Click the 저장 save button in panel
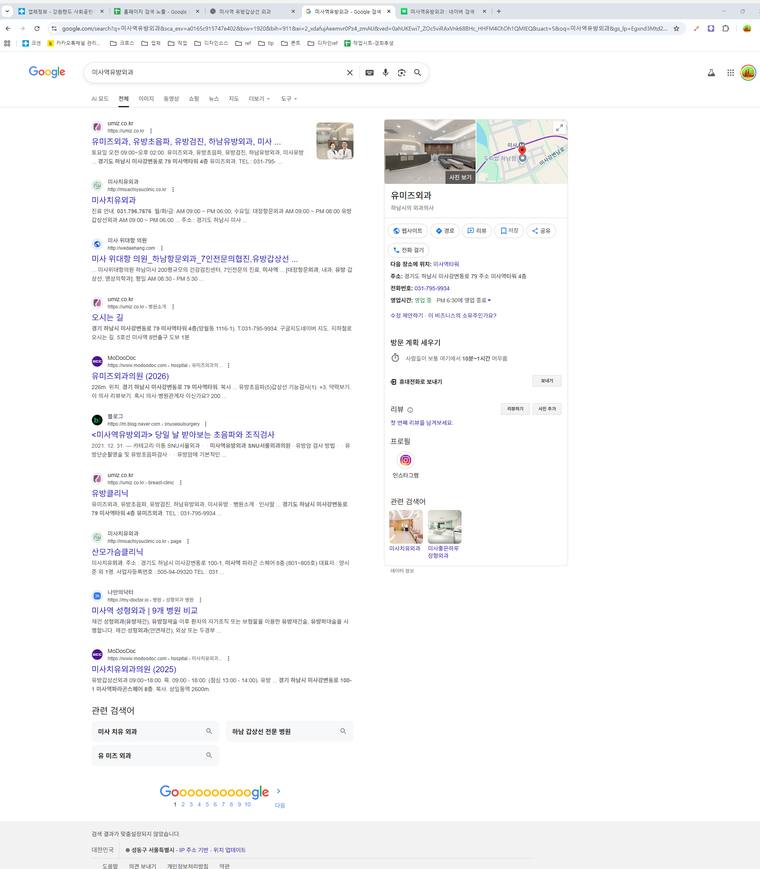 (x=509, y=231)
